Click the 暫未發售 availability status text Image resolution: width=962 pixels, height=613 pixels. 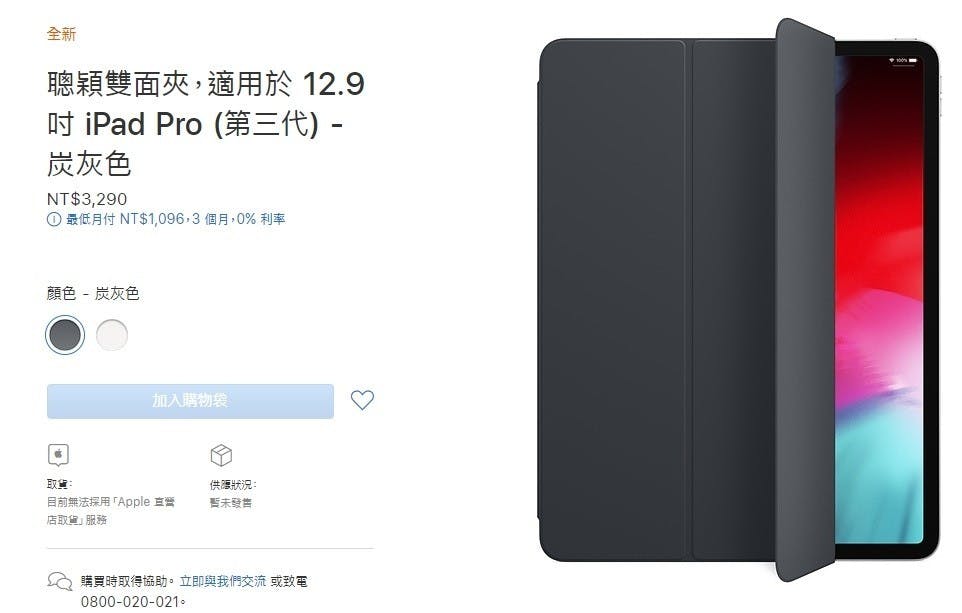pos(231,503)
